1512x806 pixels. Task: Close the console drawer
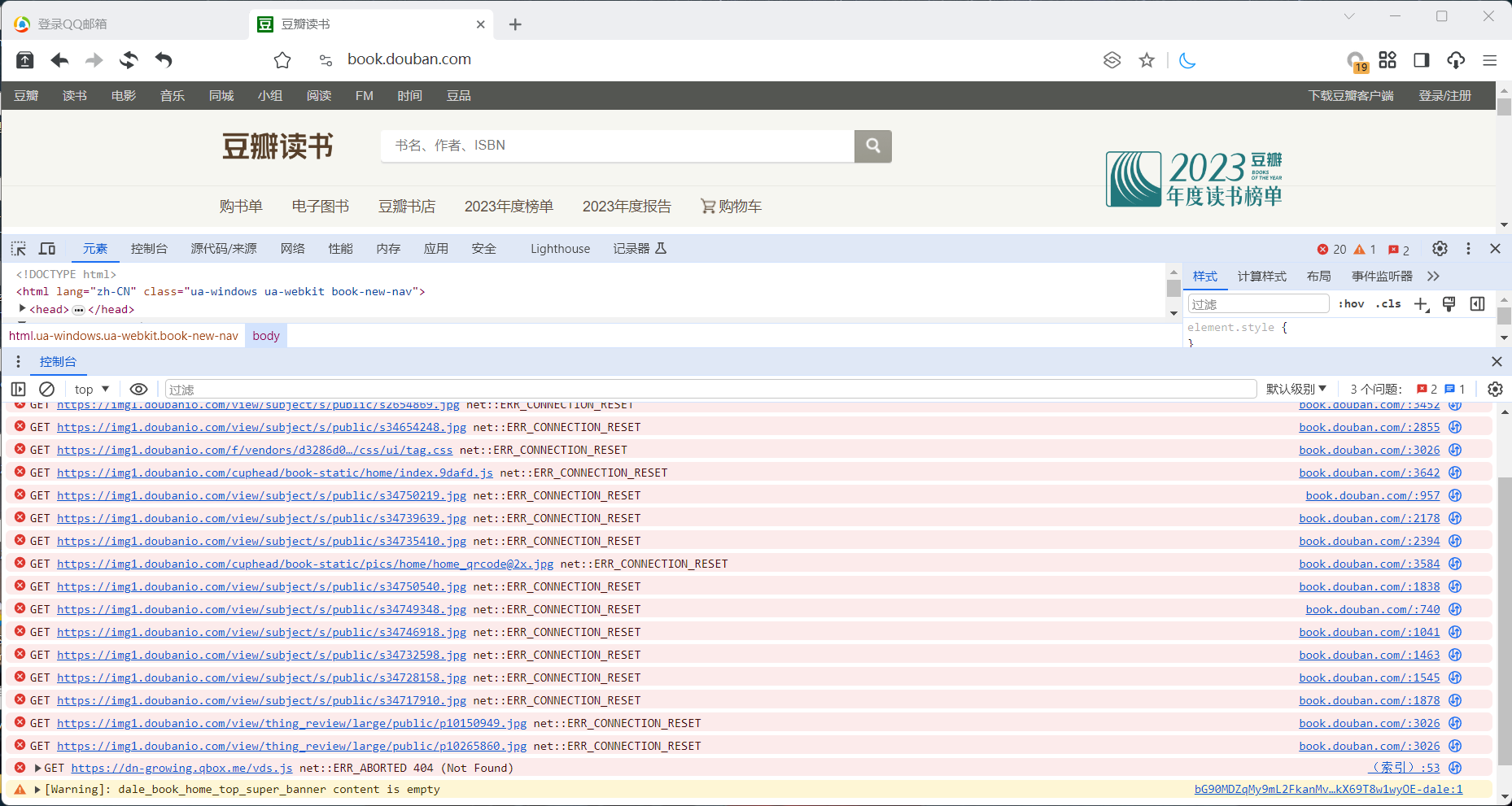point(1497,362)
